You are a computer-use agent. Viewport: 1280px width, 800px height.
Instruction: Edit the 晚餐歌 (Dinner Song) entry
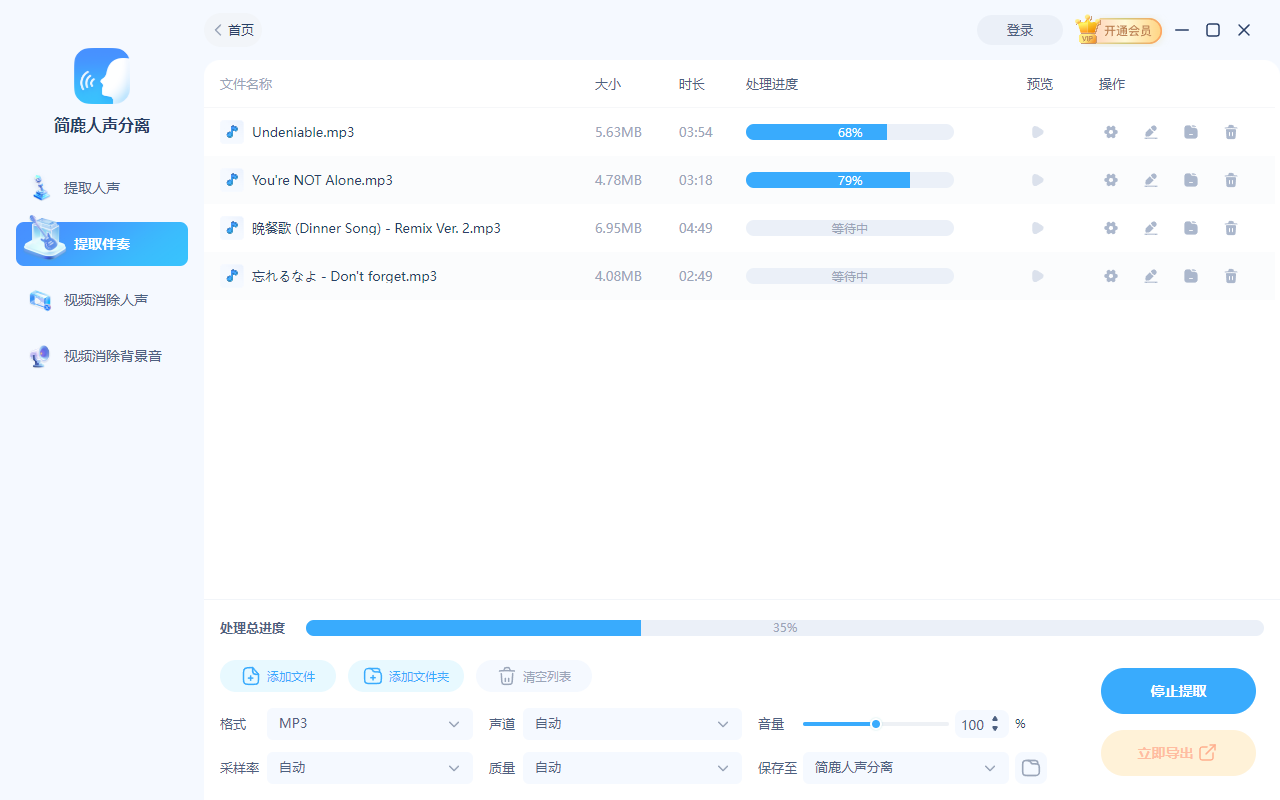tap(1151, 228)
